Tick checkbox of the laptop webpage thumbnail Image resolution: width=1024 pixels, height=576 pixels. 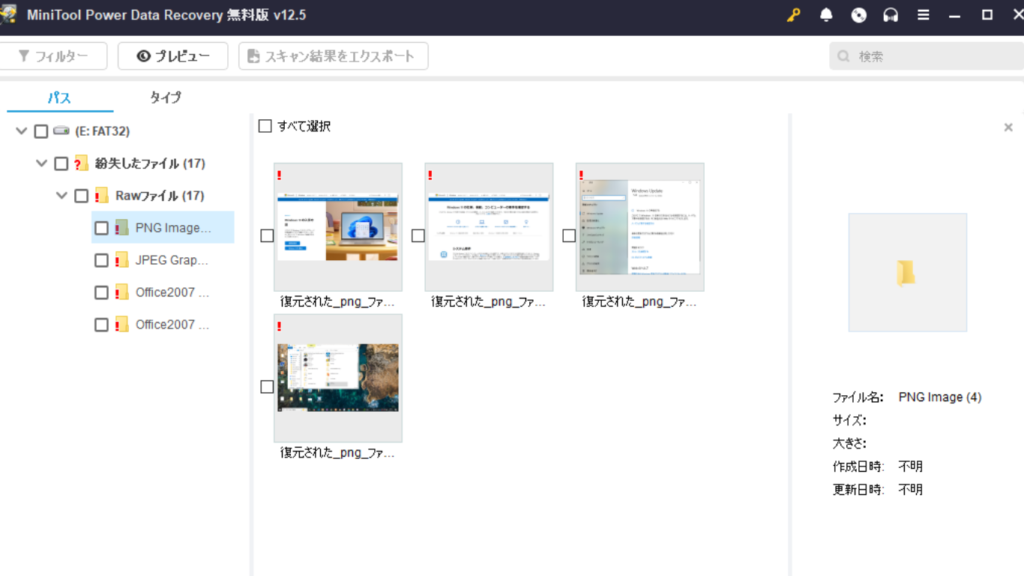[267, 236]
